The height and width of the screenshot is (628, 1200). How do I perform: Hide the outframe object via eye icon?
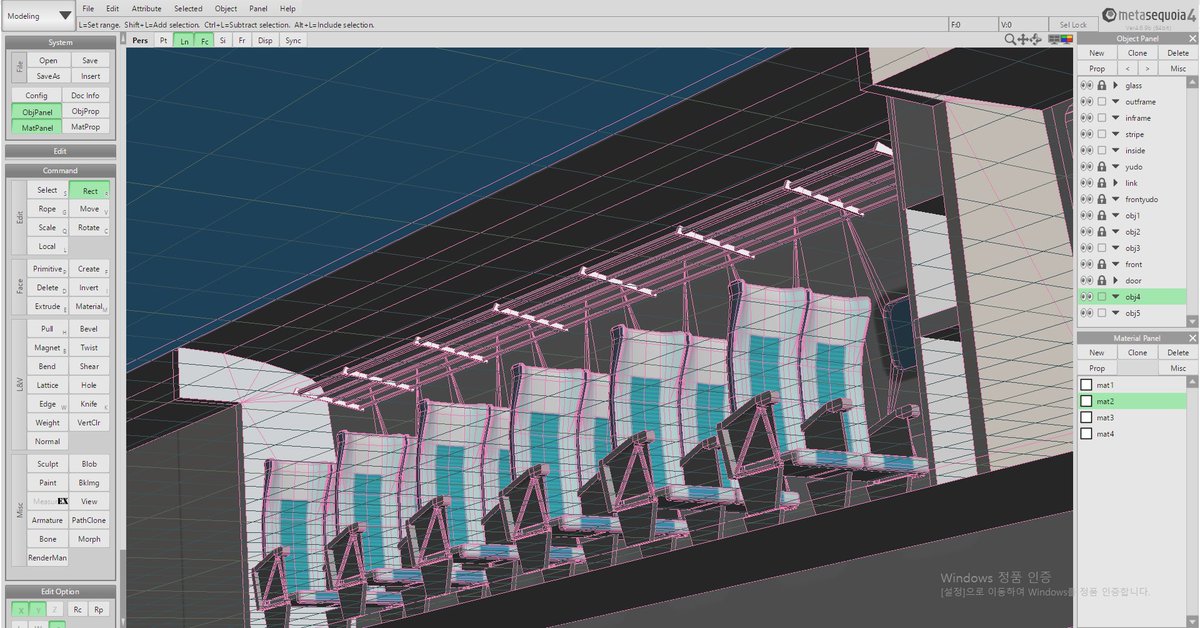coord(1086,102)
